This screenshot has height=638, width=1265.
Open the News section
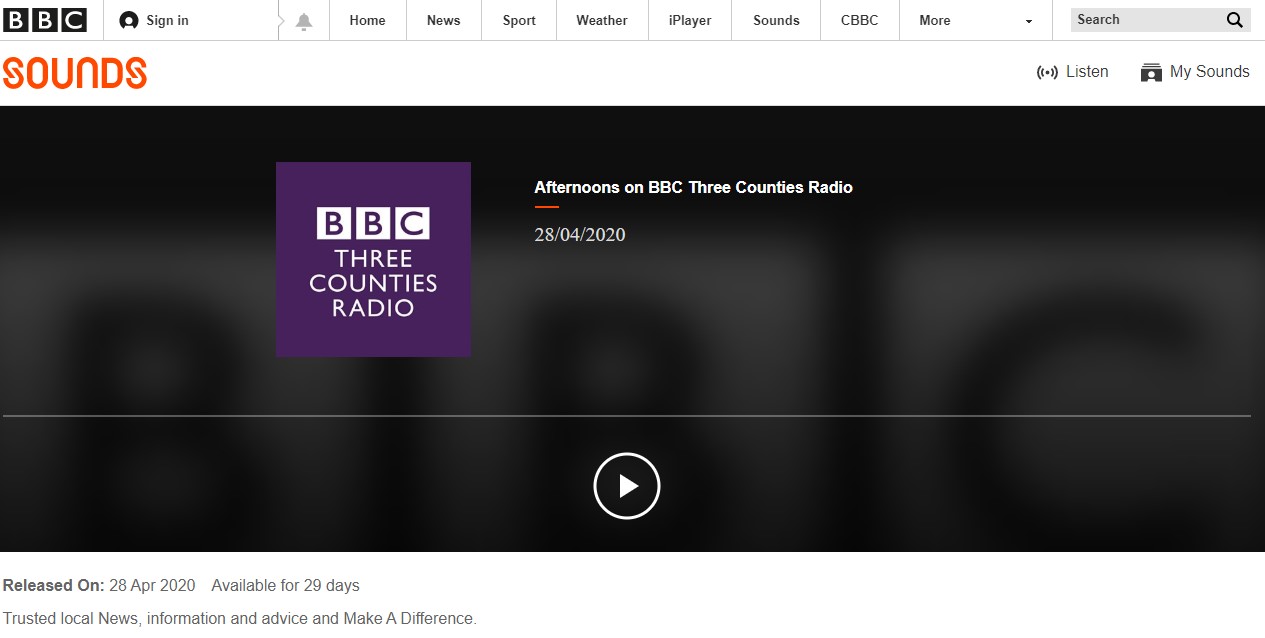pyautogui.click(x=443, y=21)
